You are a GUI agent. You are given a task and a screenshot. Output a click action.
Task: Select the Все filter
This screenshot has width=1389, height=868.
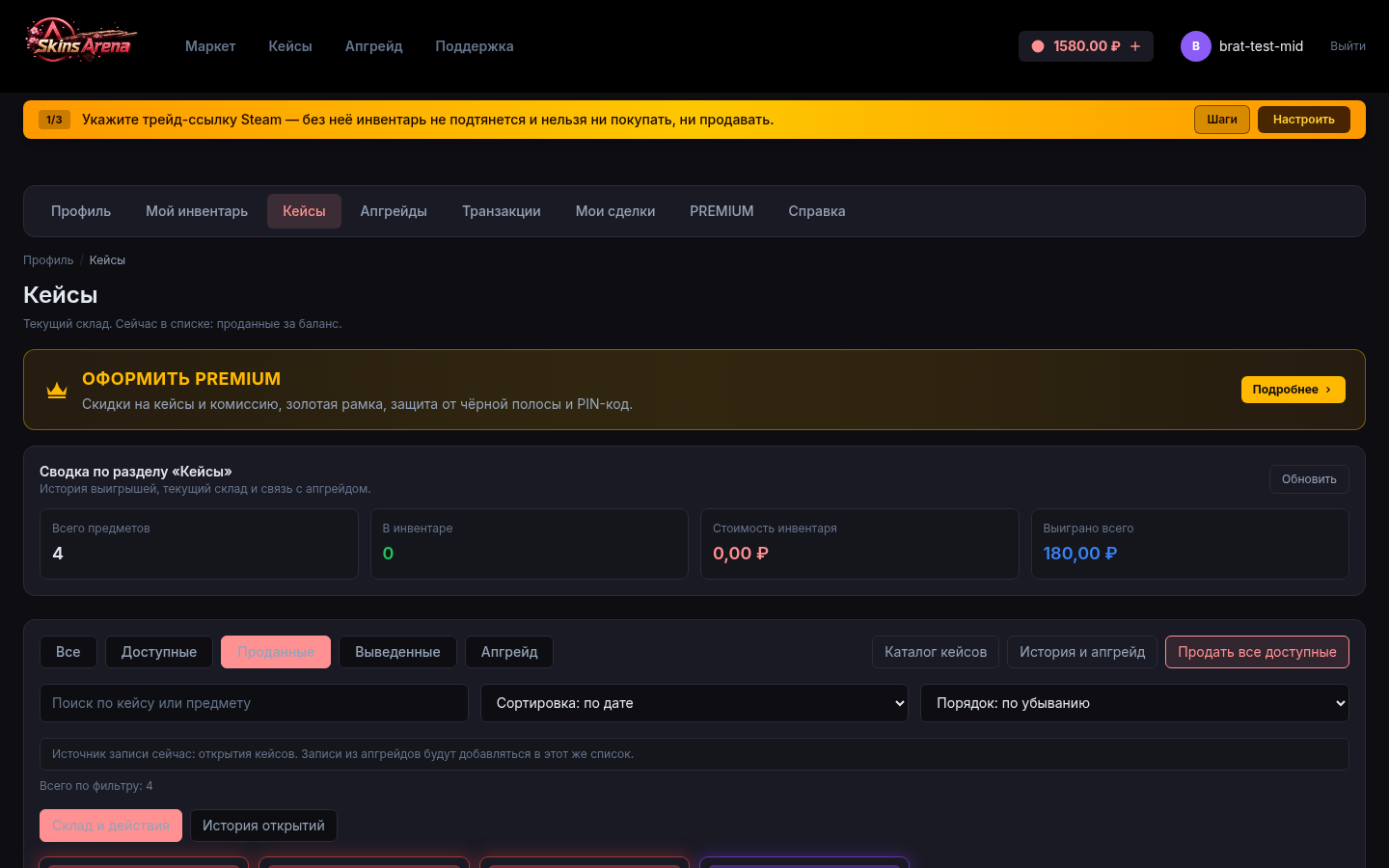point(68,652)
